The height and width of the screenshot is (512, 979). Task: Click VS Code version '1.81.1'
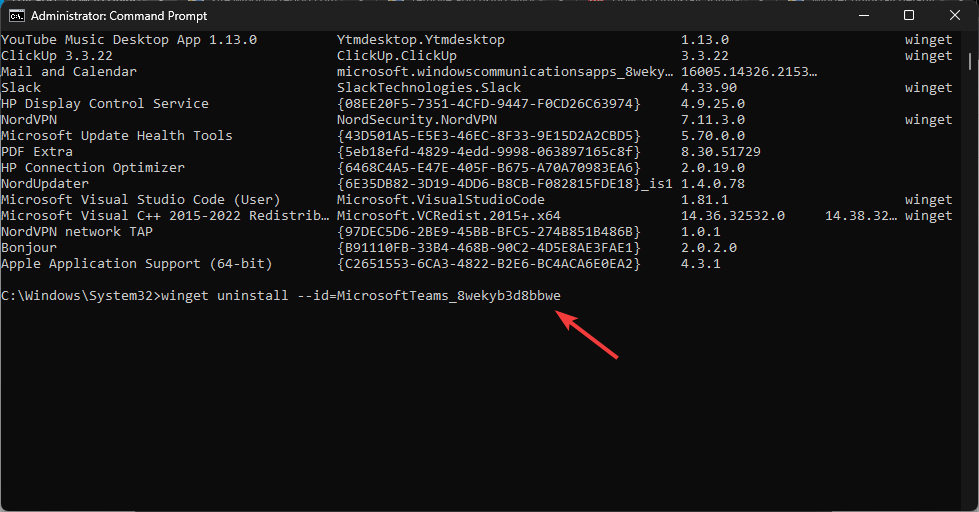[x=704, y=200]
